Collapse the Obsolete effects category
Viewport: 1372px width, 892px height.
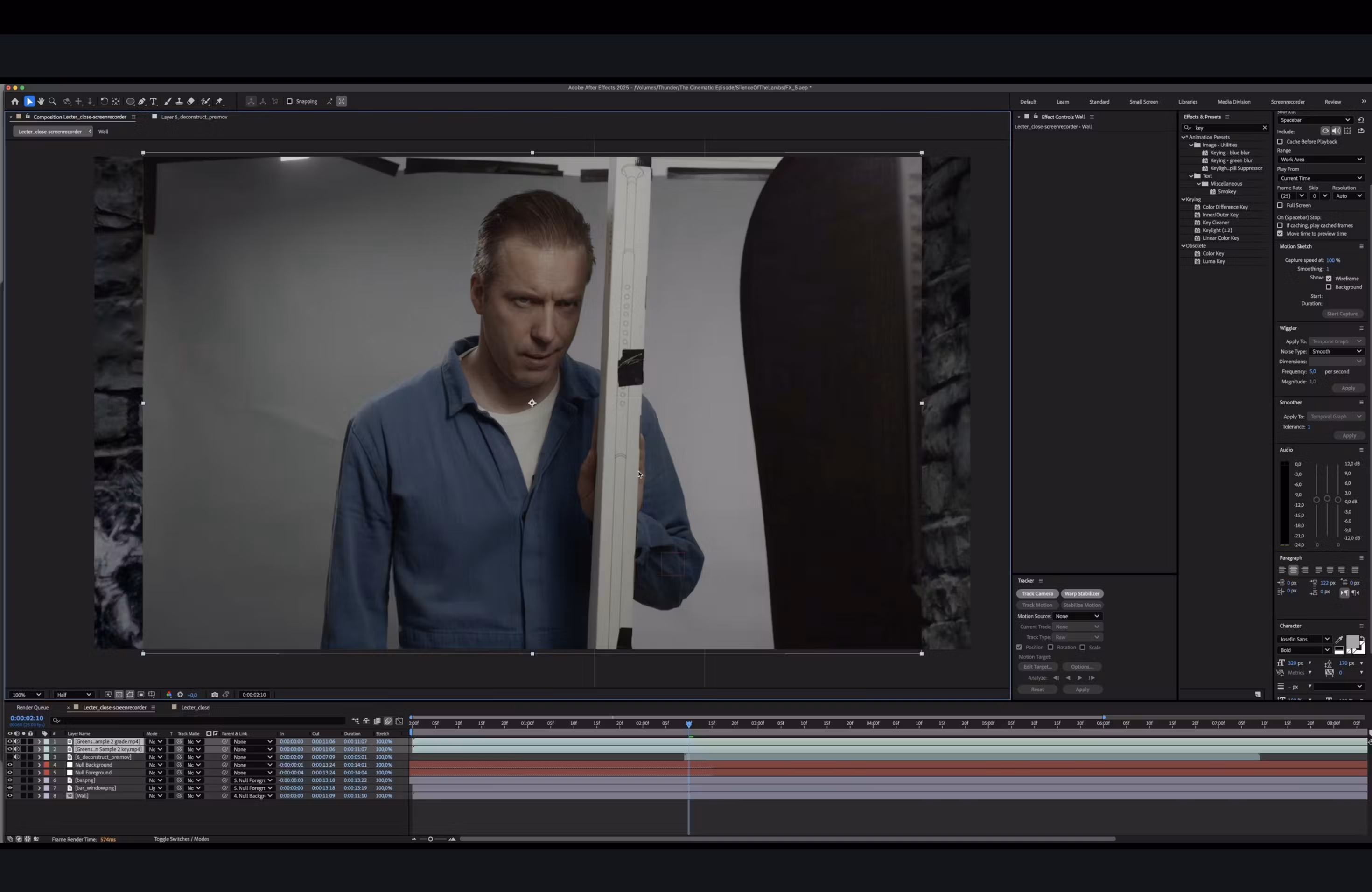[x=1183, y=245]
